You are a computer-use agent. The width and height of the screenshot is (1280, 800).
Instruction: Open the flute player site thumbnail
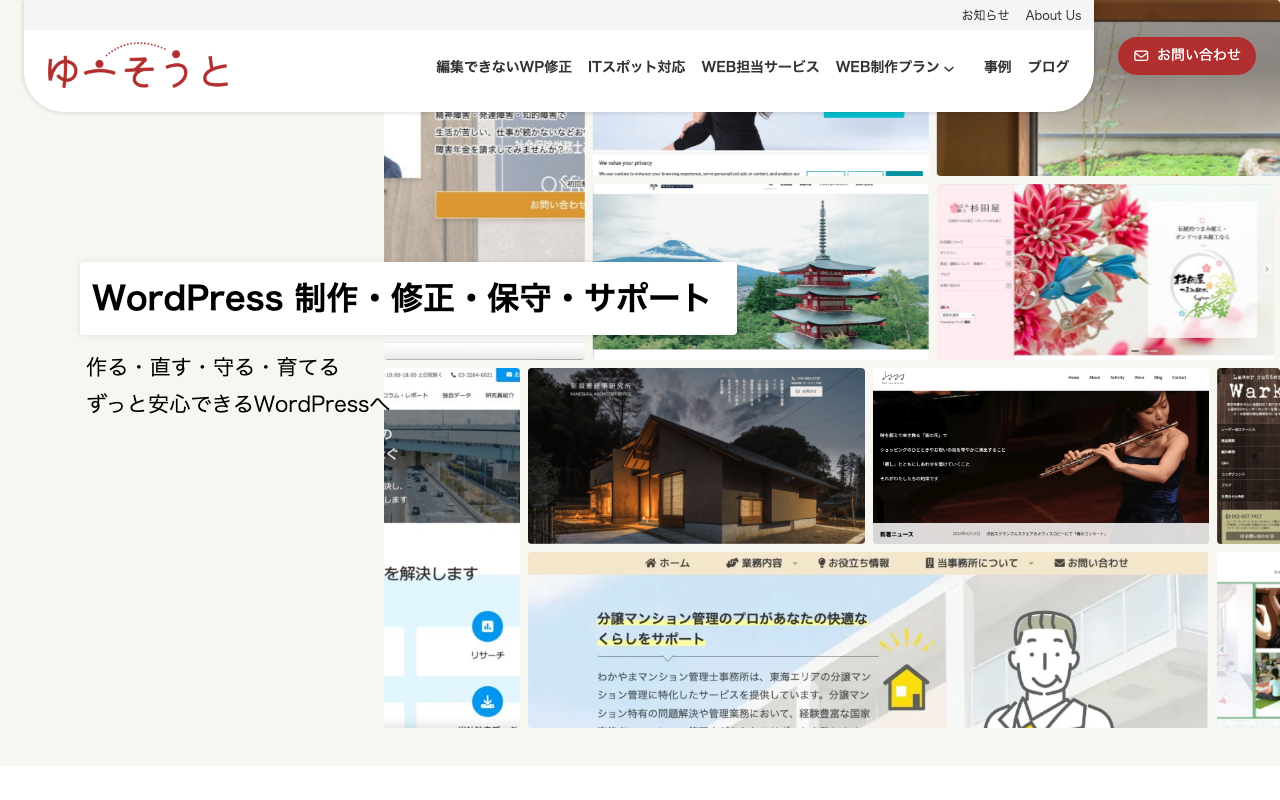(1041, 456)
